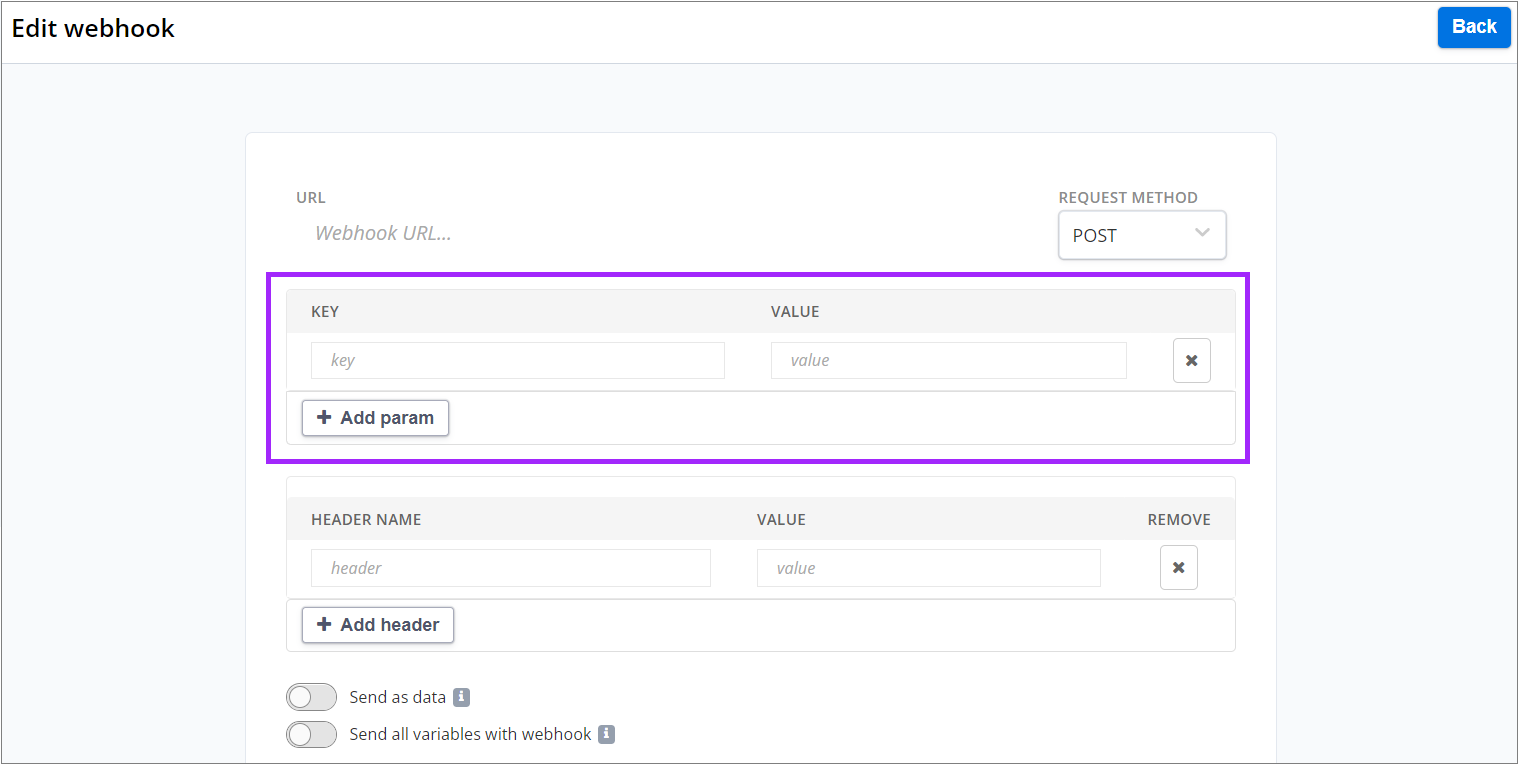
Task: Click inside the parameter value field
Action: tap(948, 360)
